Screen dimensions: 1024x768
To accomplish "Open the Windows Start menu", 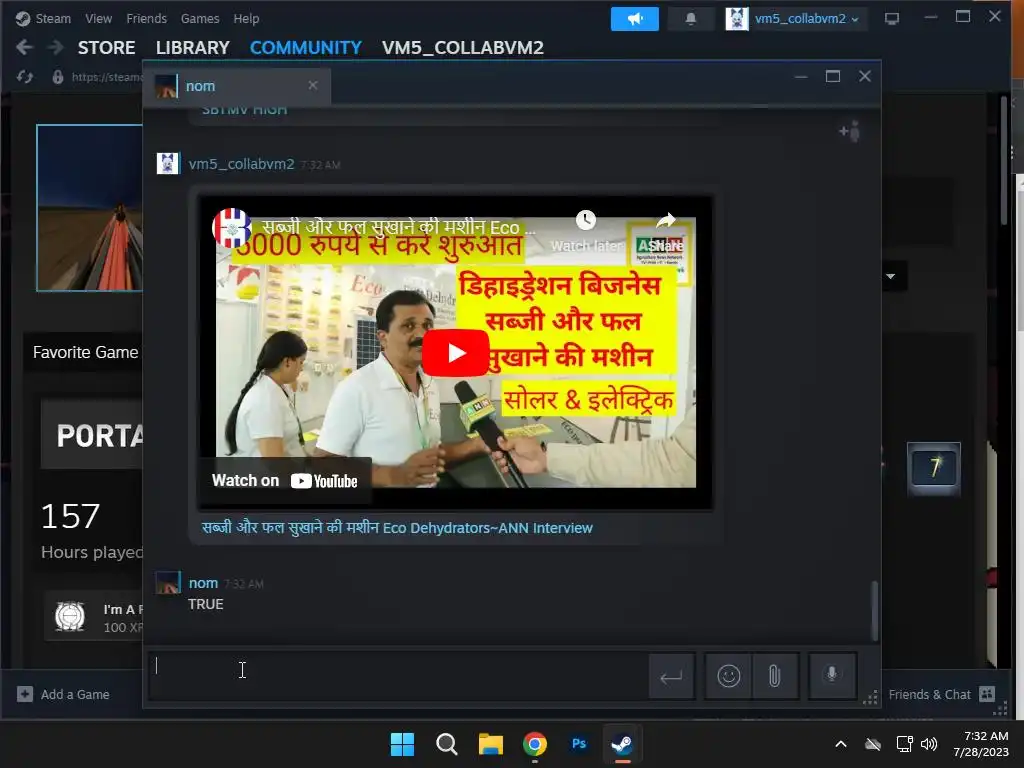I will pyautogui.click(x=402, y=744).
